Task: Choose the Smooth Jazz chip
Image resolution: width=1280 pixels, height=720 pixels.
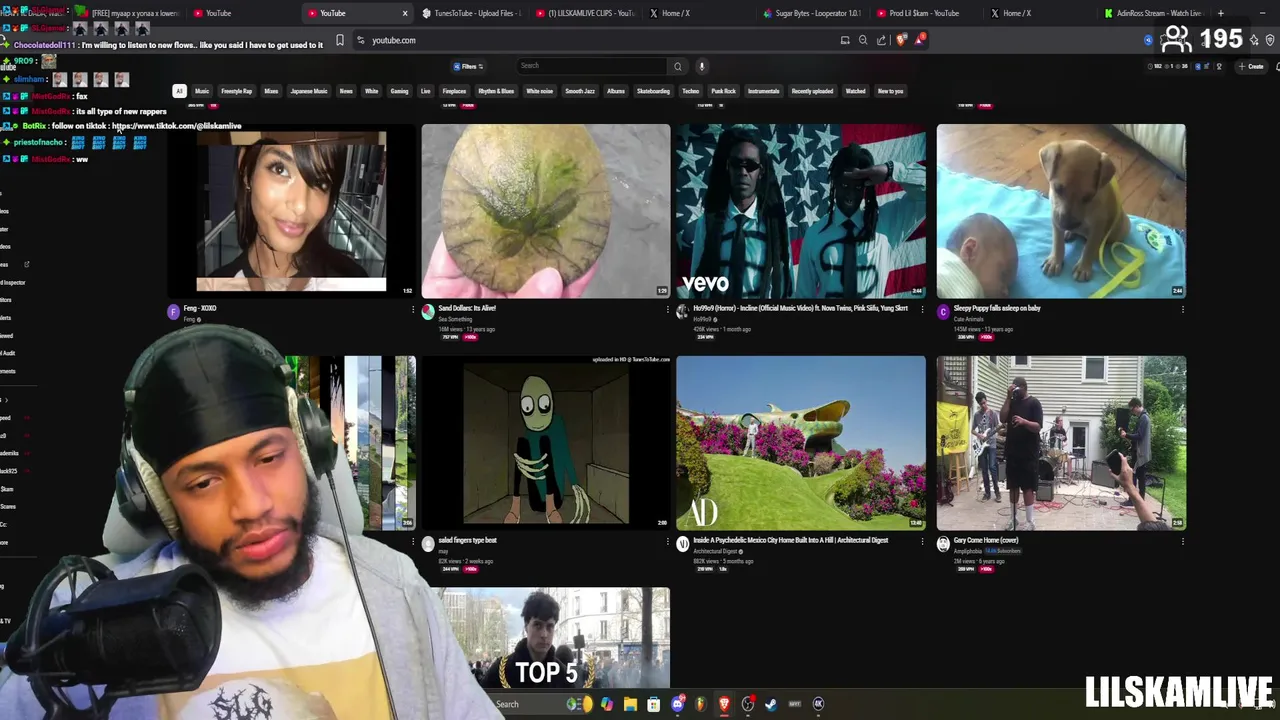Action: coord(580,91)
